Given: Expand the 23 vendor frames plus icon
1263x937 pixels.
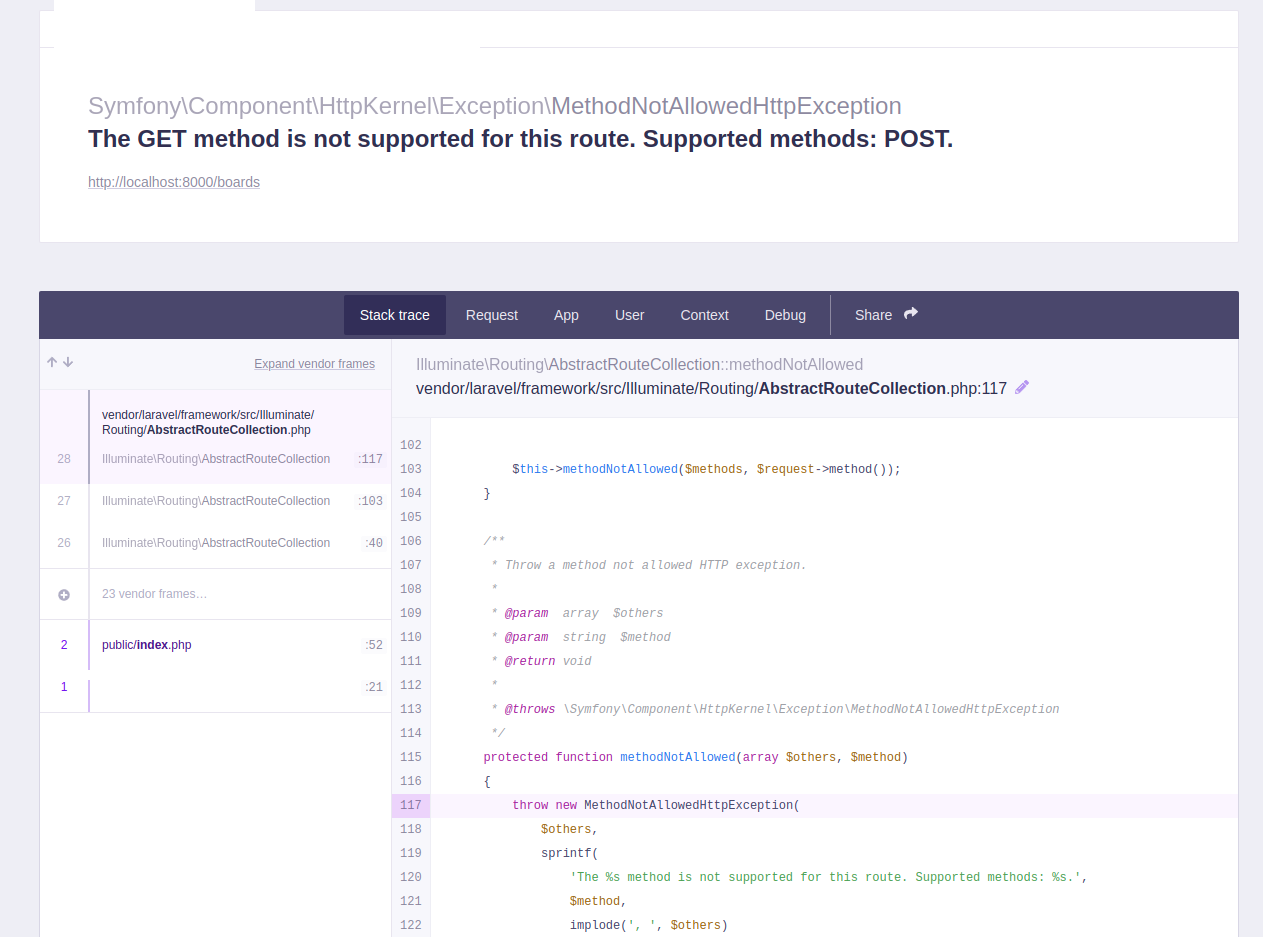Looking at the screenshot, I should point(64,594).
